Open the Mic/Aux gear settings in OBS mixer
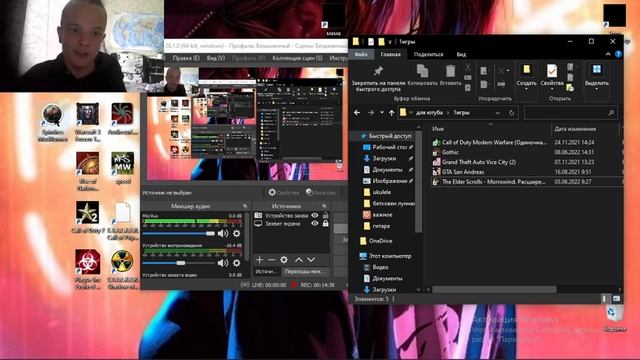 point(236,233)
